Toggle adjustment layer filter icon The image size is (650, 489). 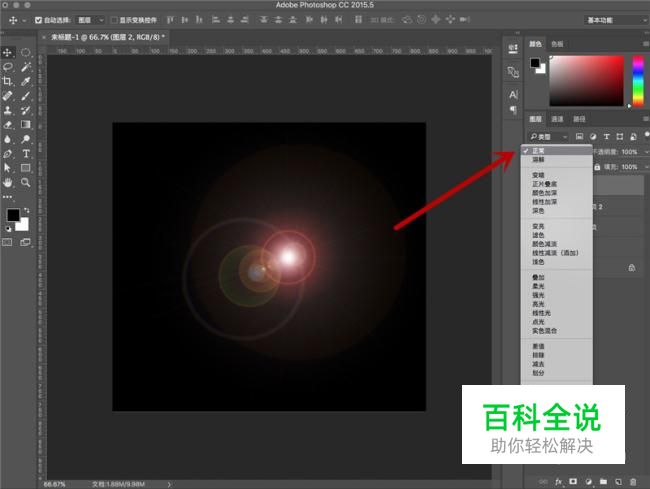593,136
